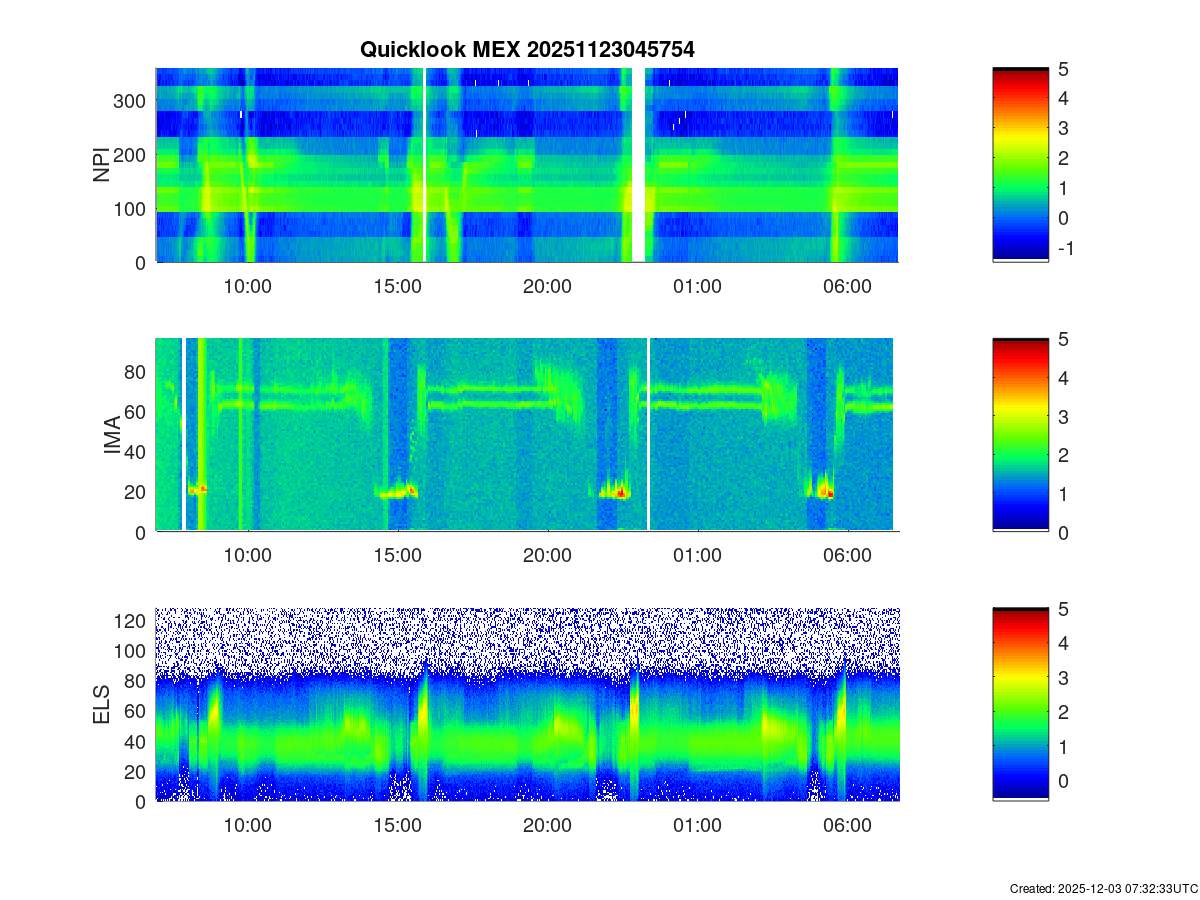The width and height of the screenshot is (1200, 900).
Task: Click the wide white data gap in NPI panel
Action: tap(638, 165)
